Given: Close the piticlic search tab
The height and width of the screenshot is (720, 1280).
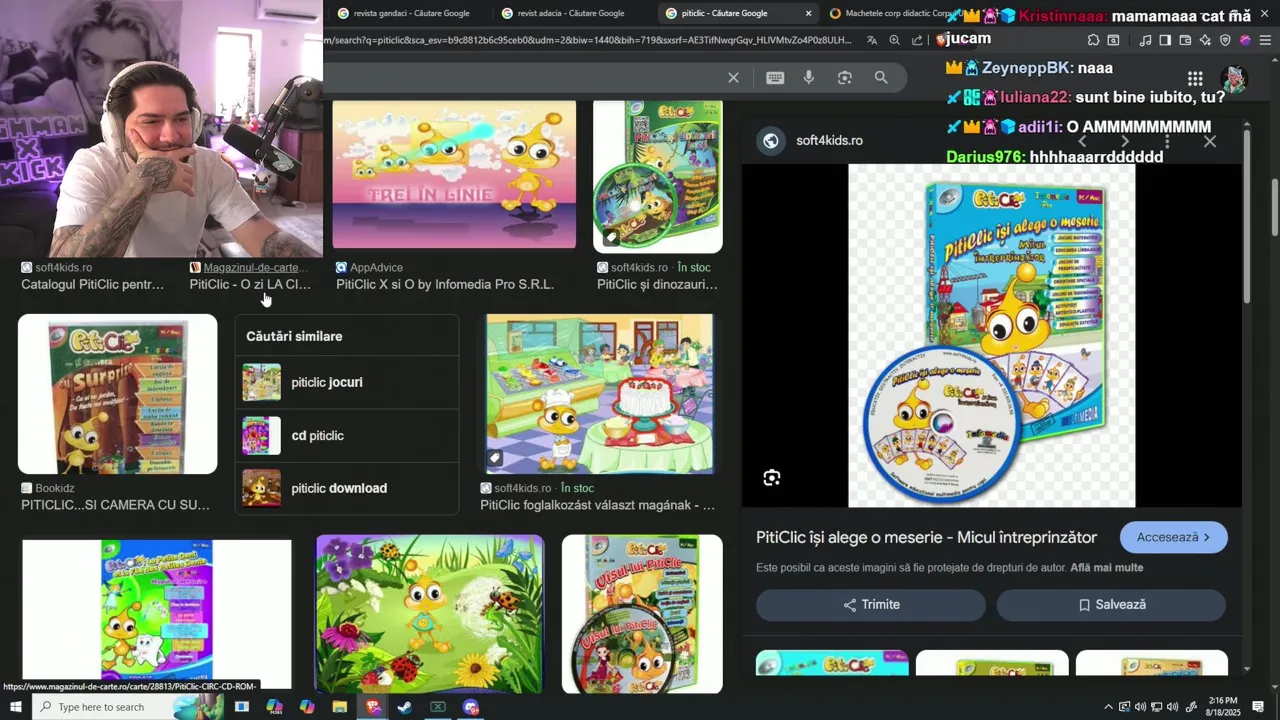Looking at the screenshot, I should (808, 13).
